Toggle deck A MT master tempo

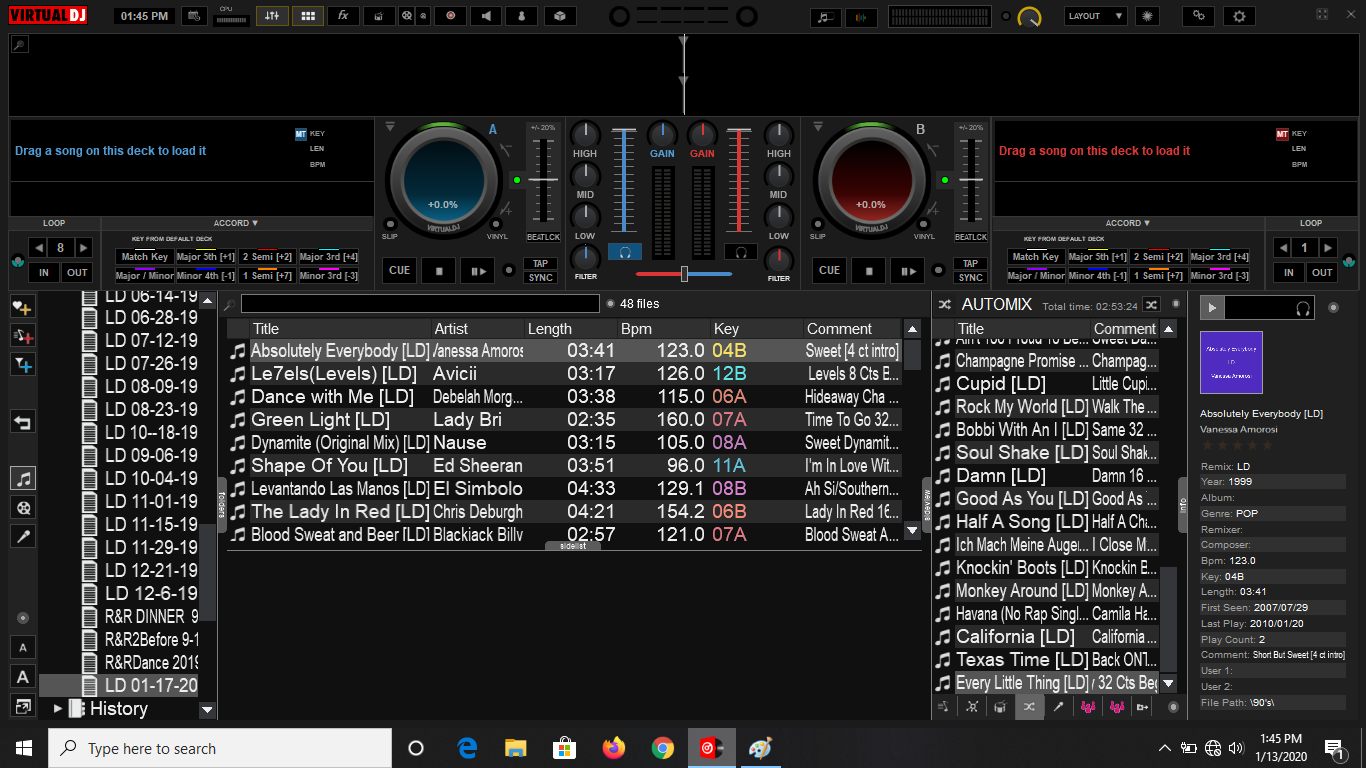tap(301, 134)
